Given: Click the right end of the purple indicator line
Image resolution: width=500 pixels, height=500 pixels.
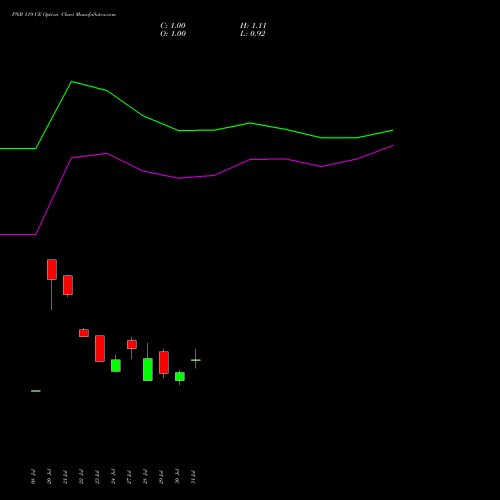Looking at the screenshot, I should pos(393,146).
